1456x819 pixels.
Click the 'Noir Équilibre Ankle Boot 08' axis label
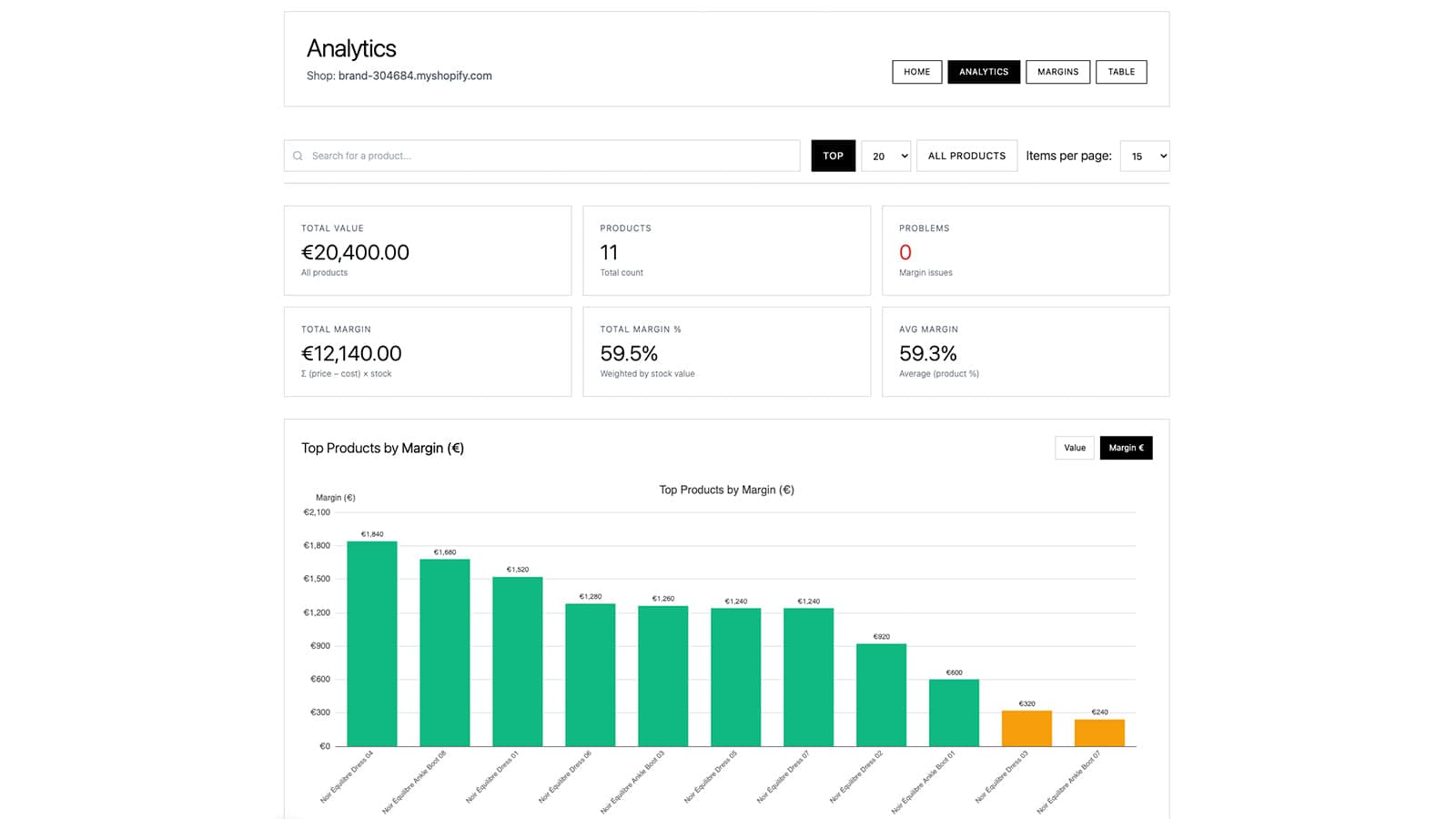(x=414, y=782)
